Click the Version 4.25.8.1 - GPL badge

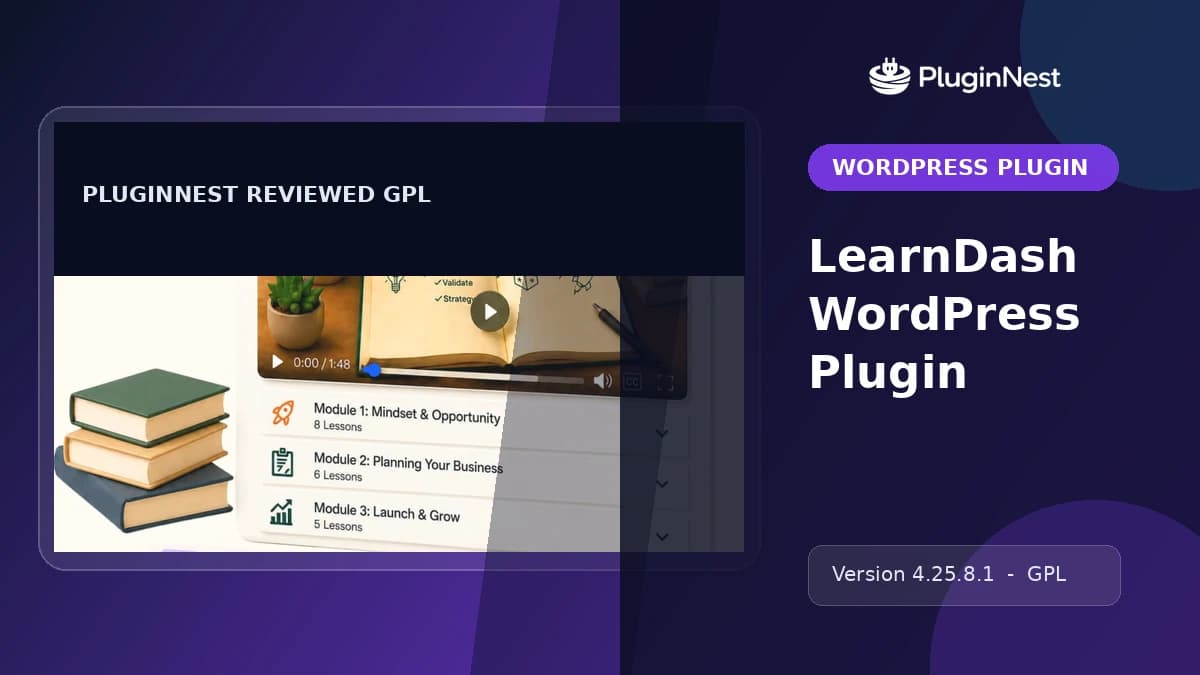coord(964,575)
